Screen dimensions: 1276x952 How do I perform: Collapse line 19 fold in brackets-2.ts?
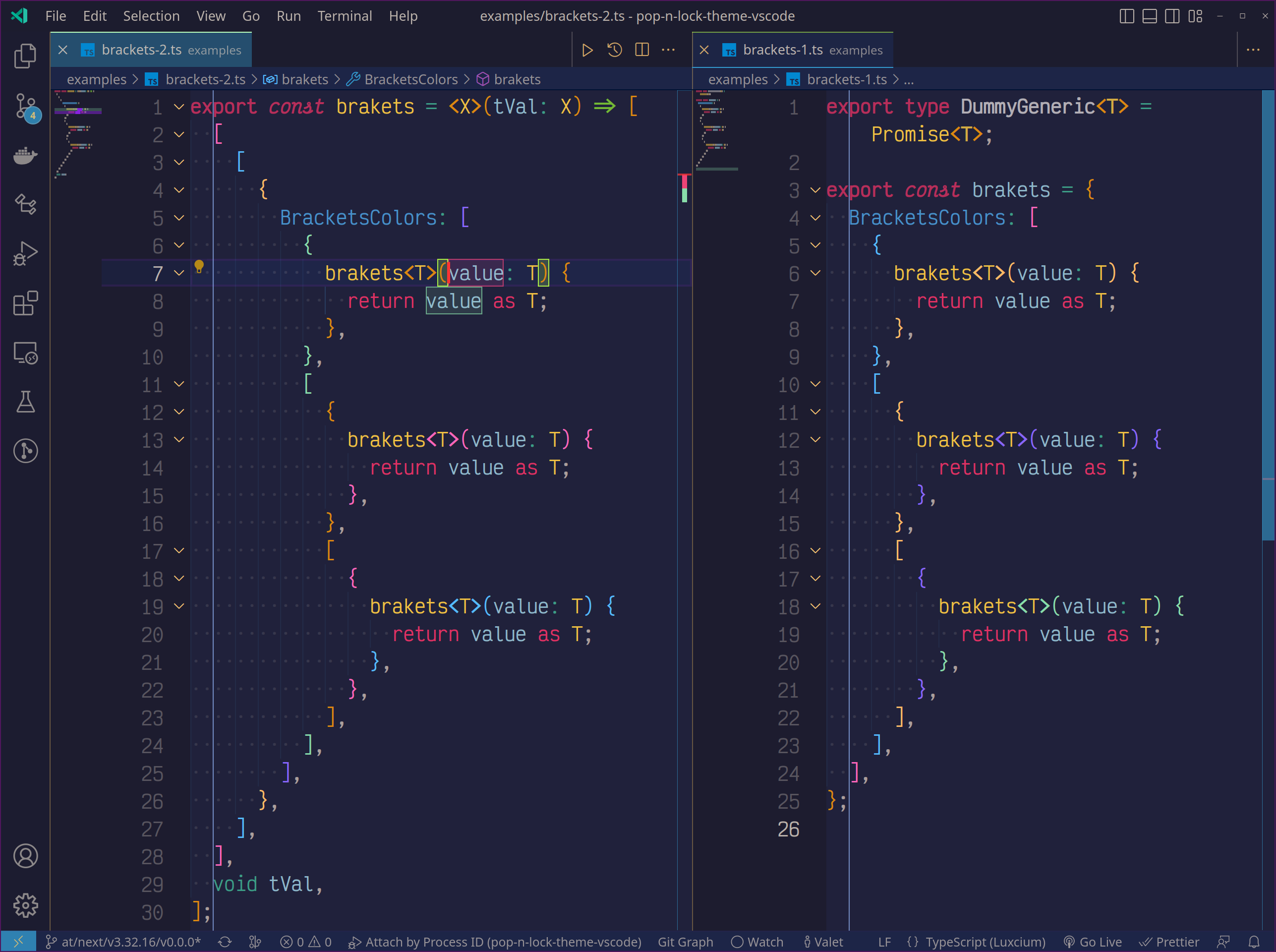[x=179, y=606]
